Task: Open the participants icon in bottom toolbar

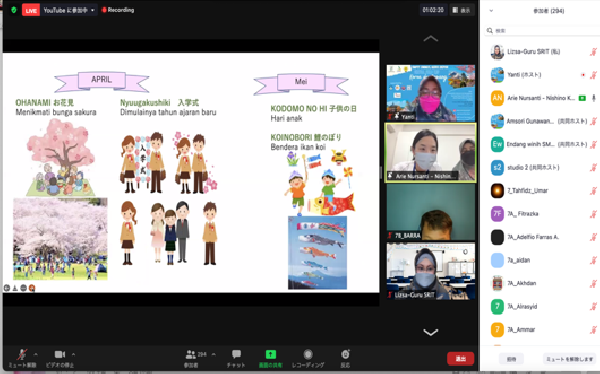Action: [x=191, y=354]
